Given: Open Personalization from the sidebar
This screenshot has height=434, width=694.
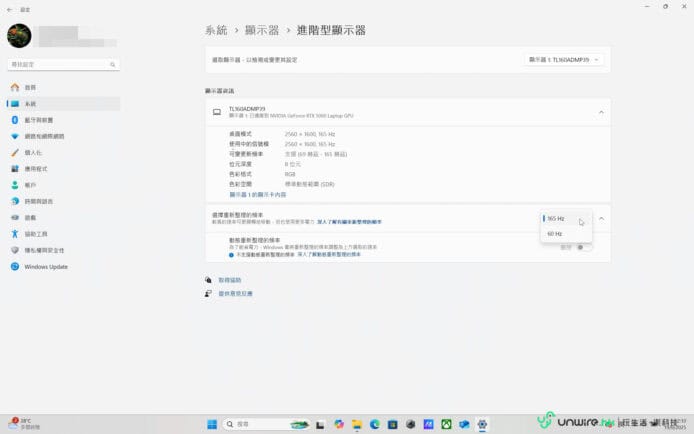Looking at the screenshot, I should click(33, 152).
